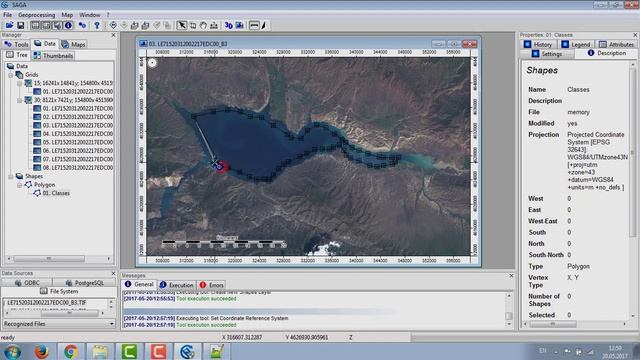Image resolution: width=640 pixels, height=360 pixels.
Task: Collapse the Polygon tree node
Action: click(x=19, y=185)
